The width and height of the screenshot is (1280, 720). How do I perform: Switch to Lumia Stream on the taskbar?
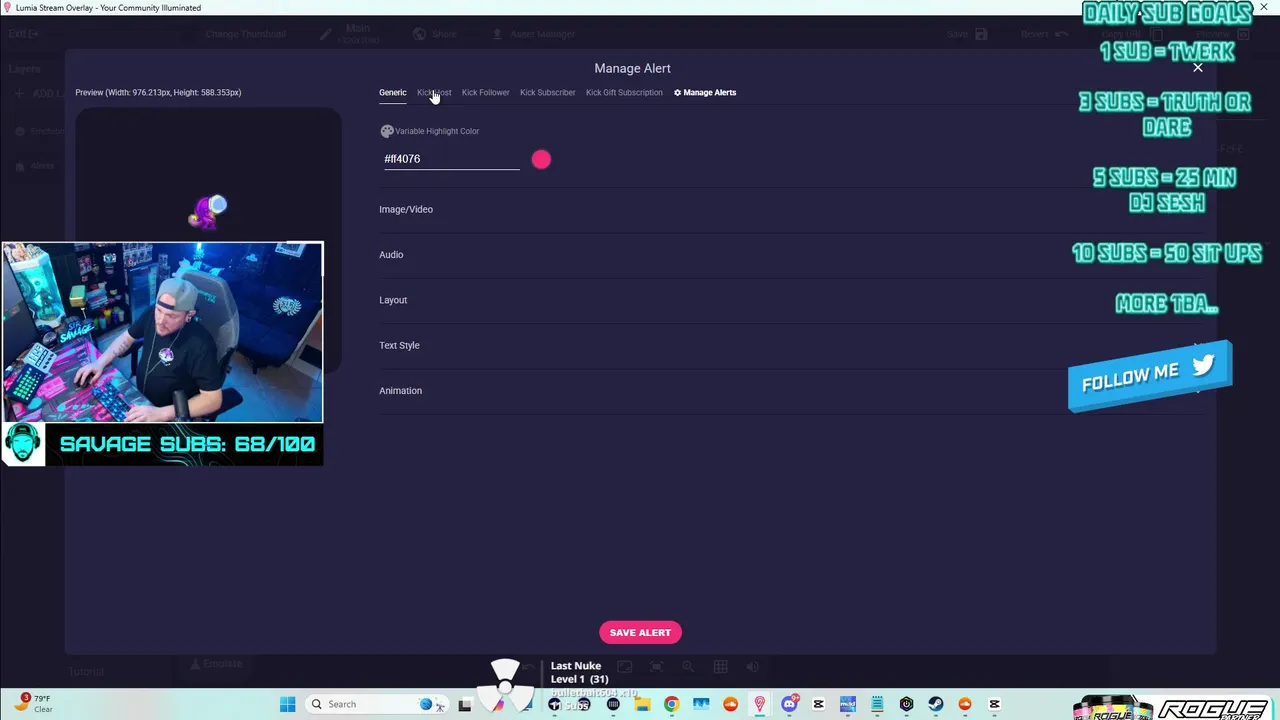click(x=760, y=704)
